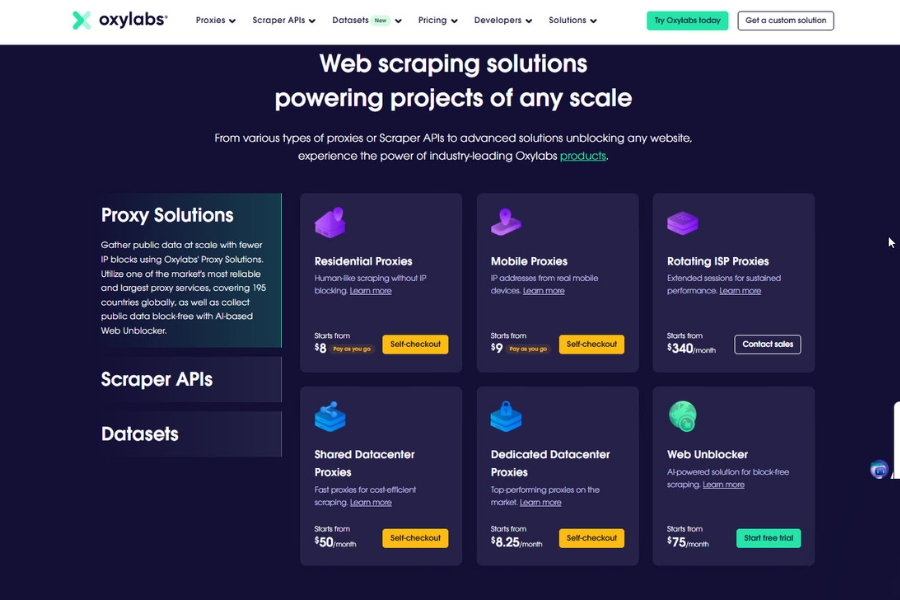
Task: Click Self-checkout for Shared Datacenter Proxies
Action: (415, 538)
